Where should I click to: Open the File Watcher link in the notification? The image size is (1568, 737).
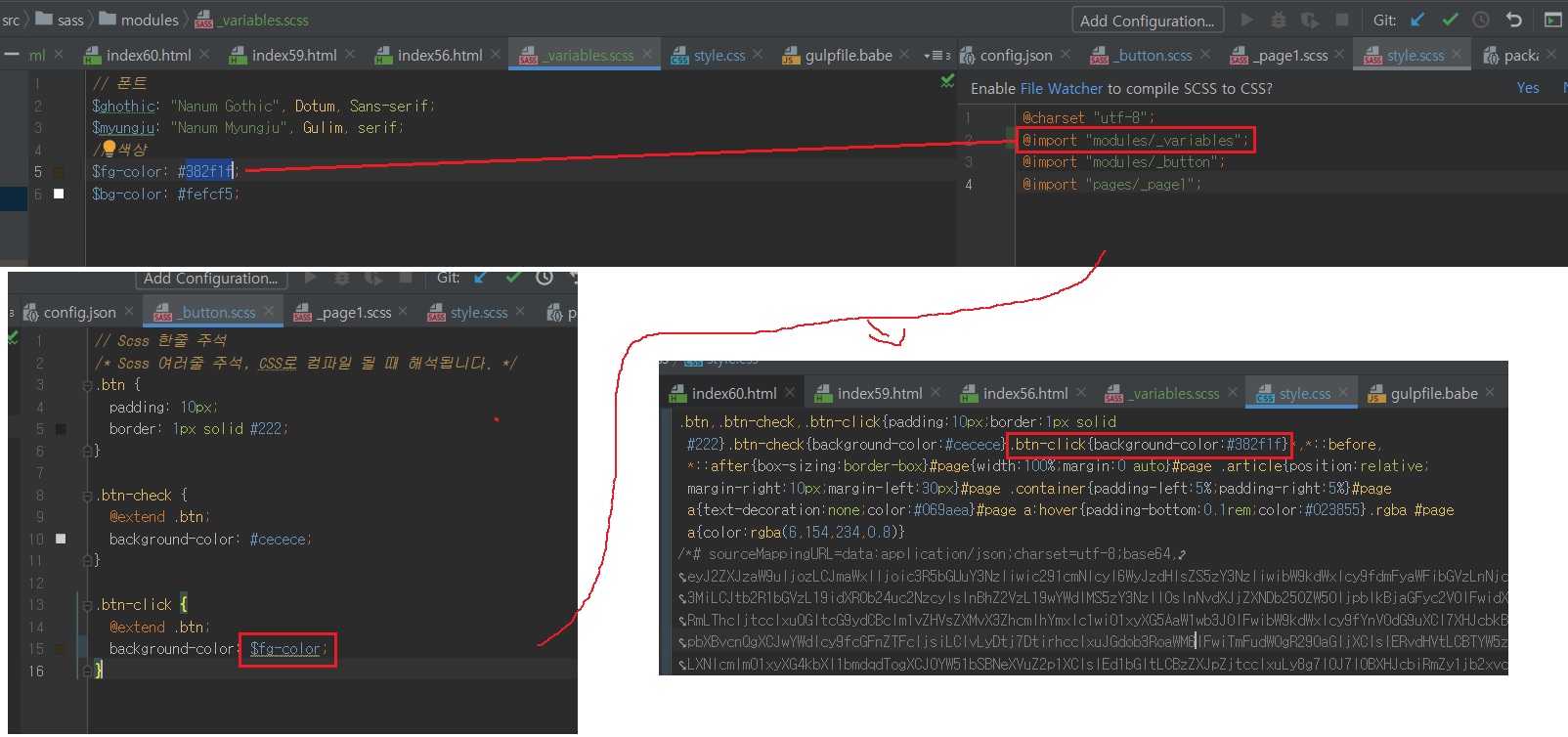click(1061, 88)
